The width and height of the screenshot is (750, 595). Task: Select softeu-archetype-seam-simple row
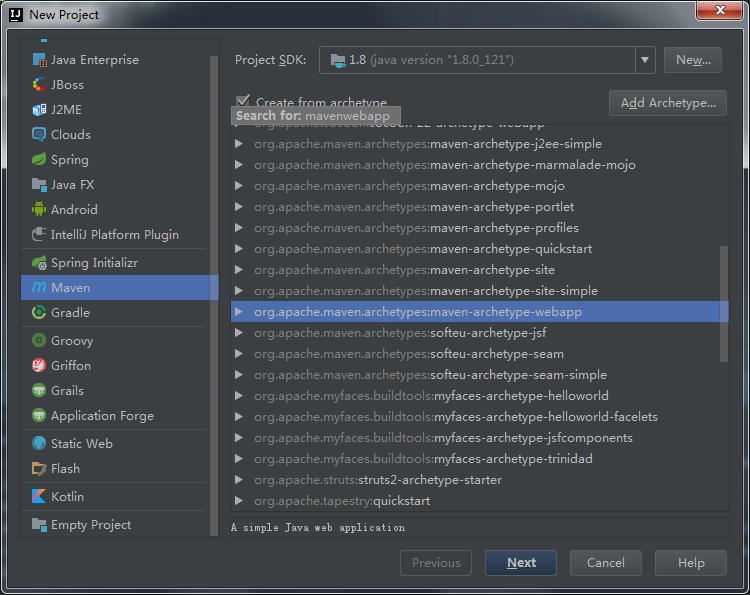point(480,375)
